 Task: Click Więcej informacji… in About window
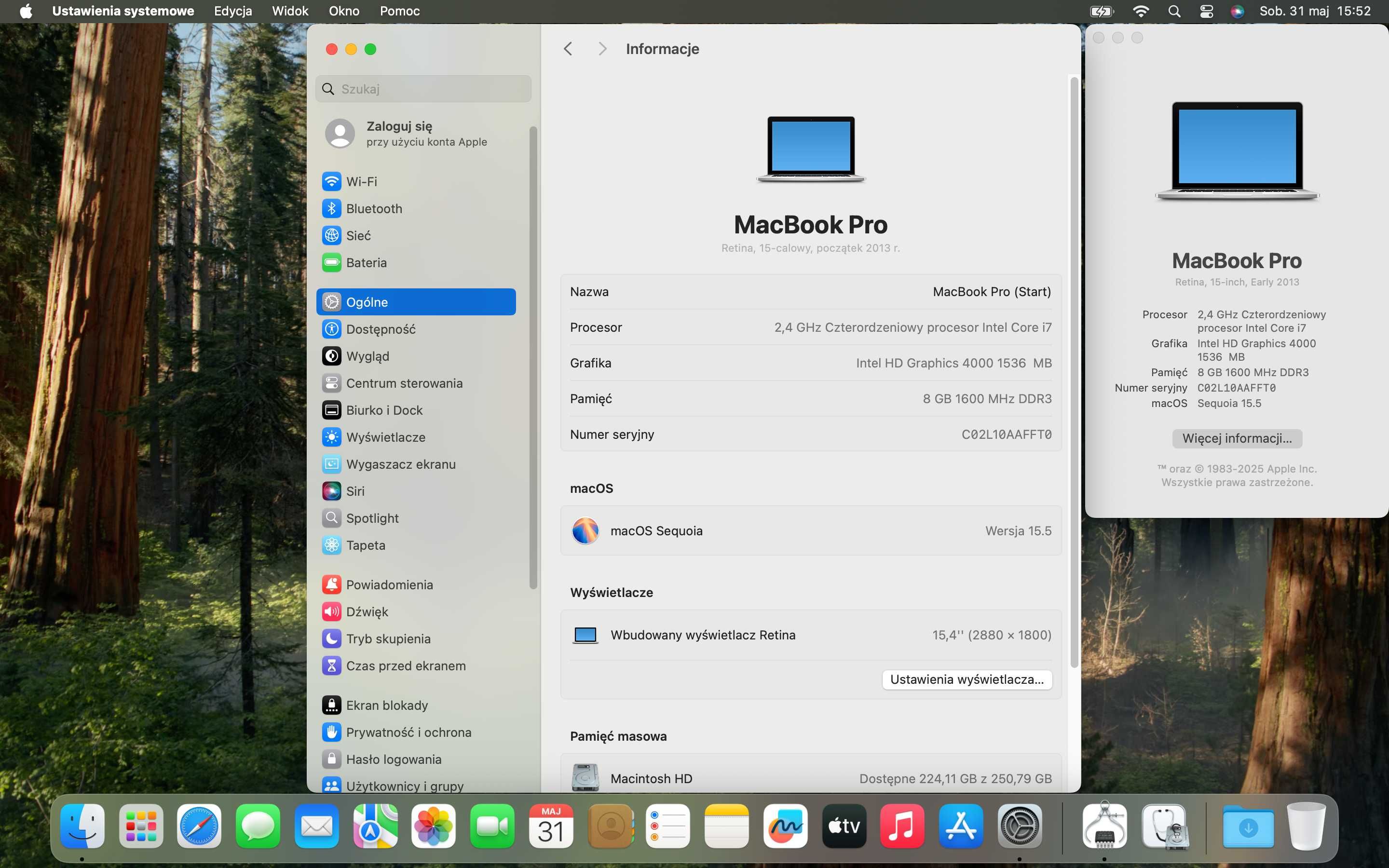click(1237, 438)
